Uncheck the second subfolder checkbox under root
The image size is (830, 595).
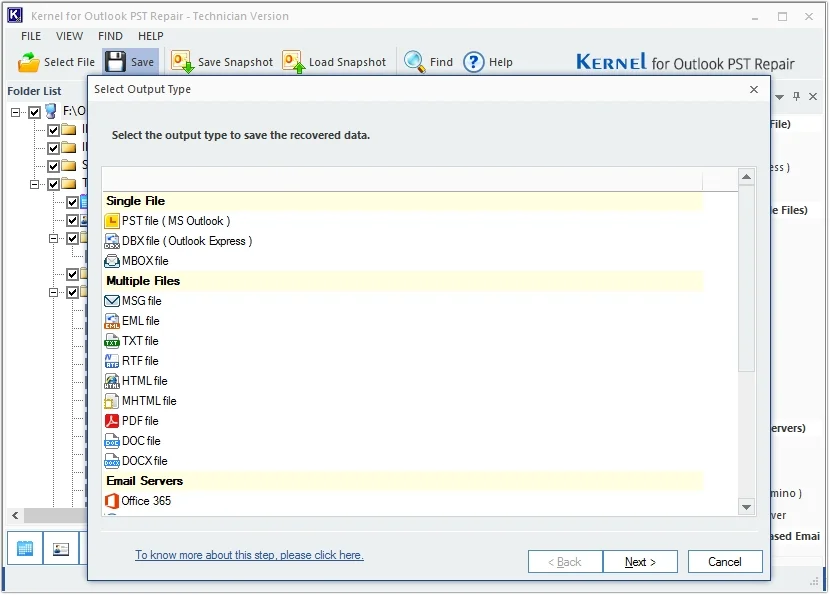coord(53,148)
